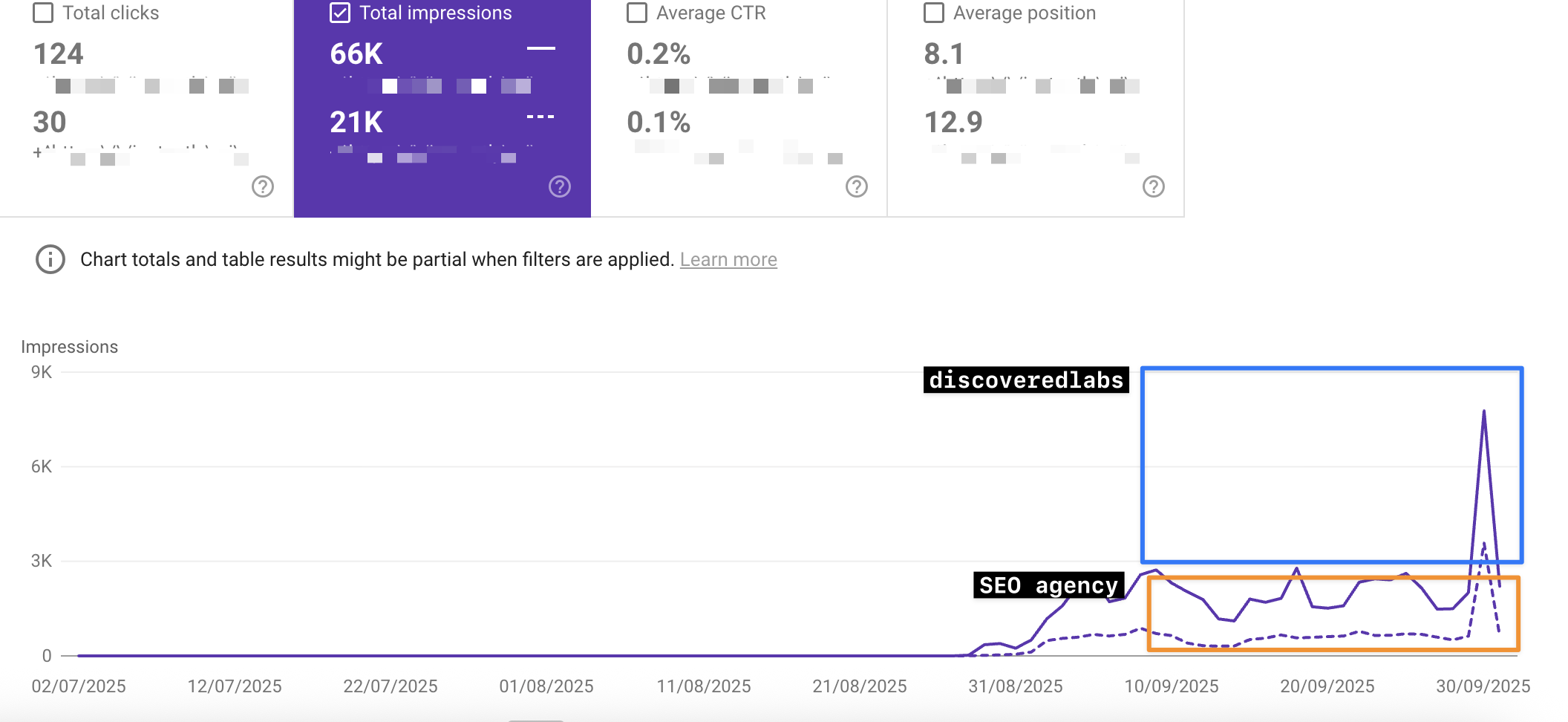
Task: Click the discoveredlabs annotation label
Action: 1026,380
